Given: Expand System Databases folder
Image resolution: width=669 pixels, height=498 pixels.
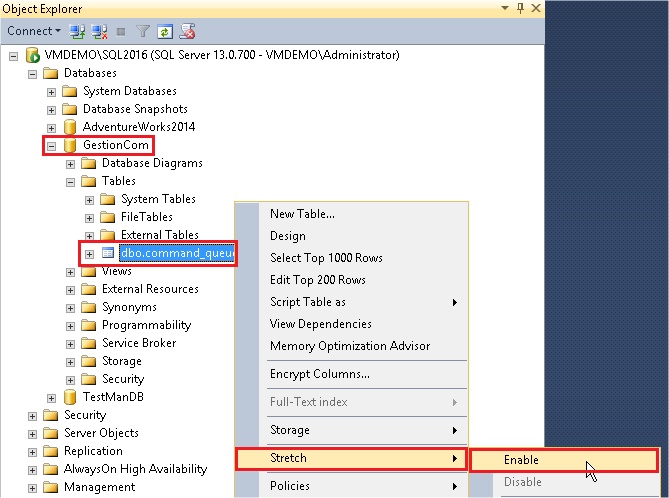Looking at the screenshot, I should (51, 92).
